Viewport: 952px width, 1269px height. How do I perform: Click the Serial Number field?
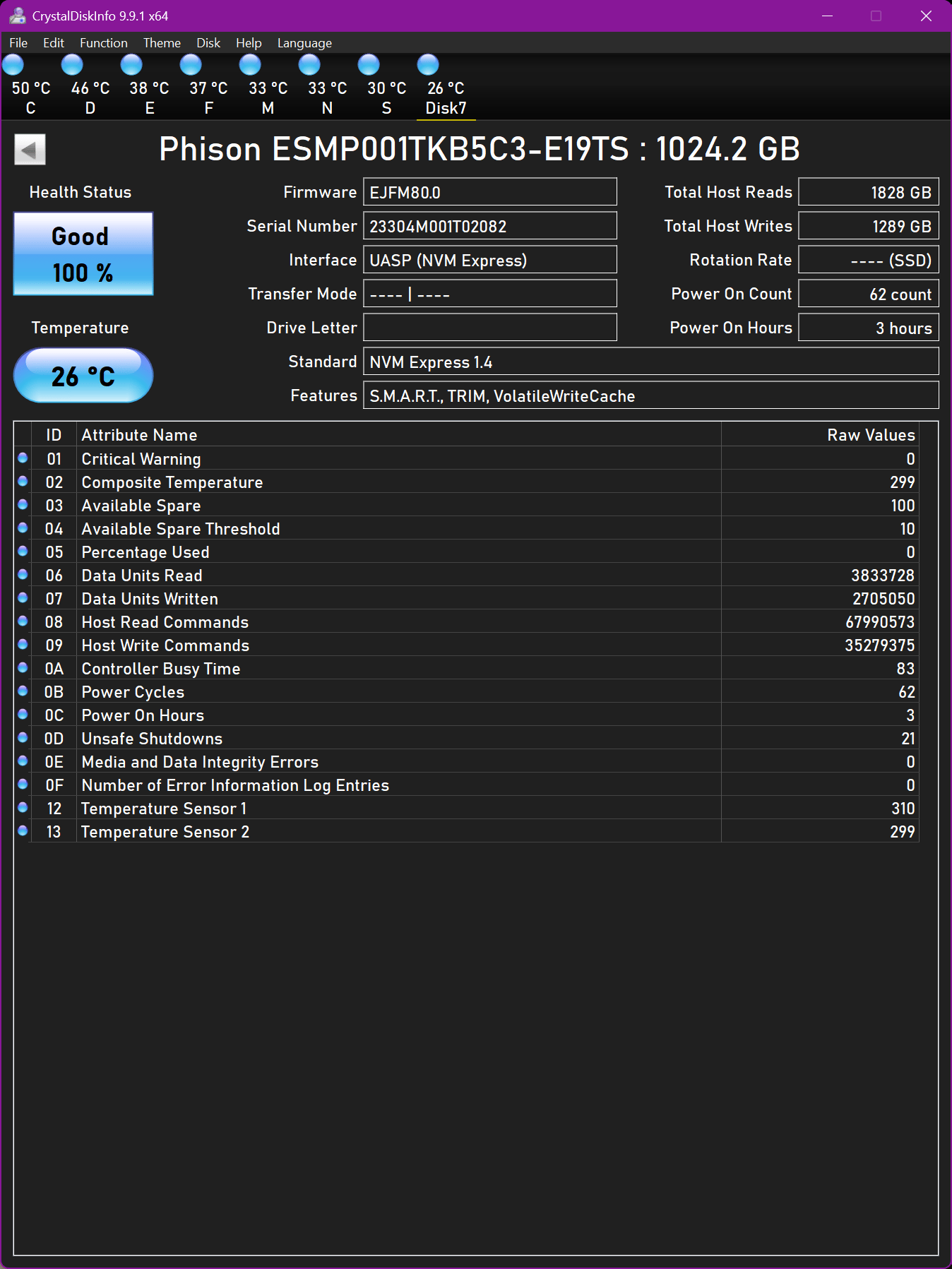490,226
